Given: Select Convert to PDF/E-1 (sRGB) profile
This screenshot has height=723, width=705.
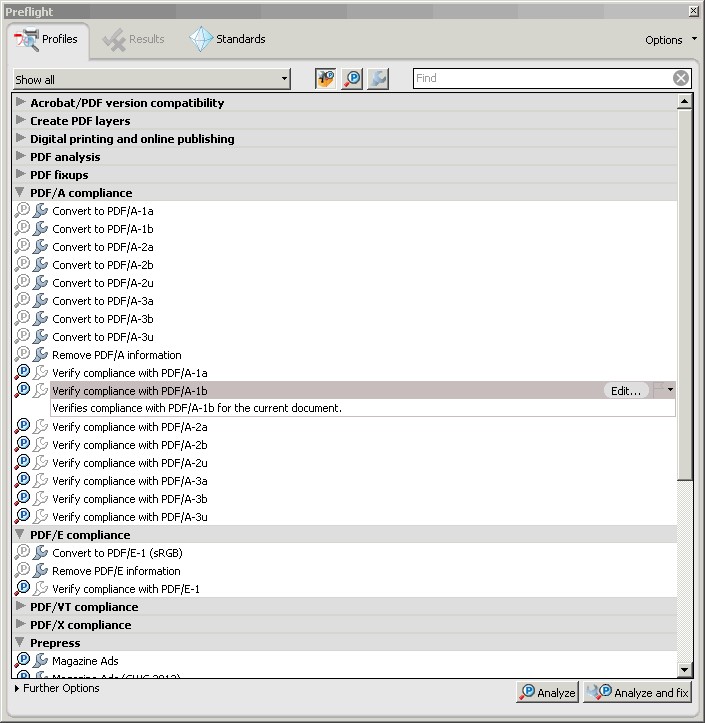Looking at the screenshot, I should click(x=117, y=553).
